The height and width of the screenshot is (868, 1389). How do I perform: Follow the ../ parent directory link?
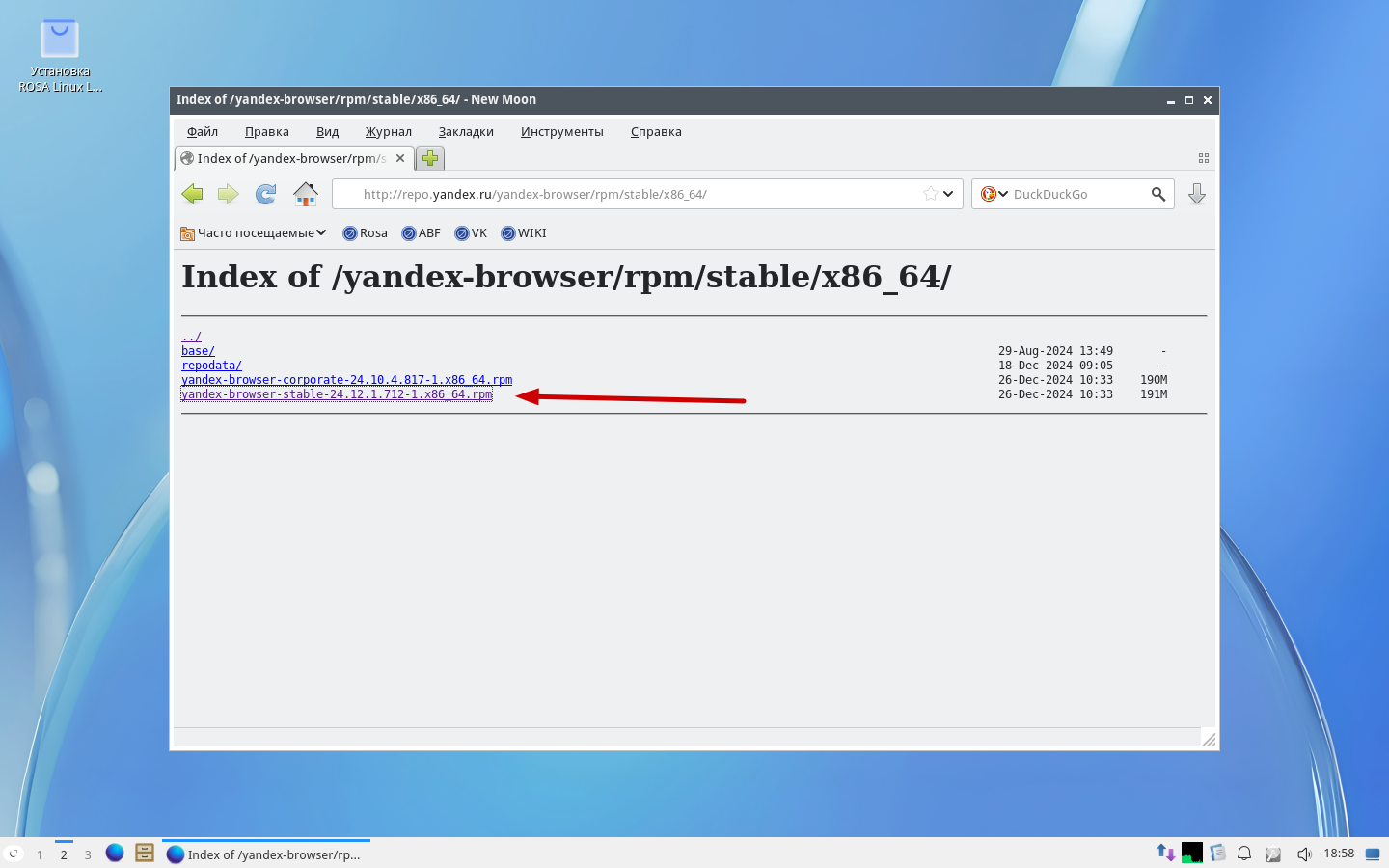(x=191, y=337)
